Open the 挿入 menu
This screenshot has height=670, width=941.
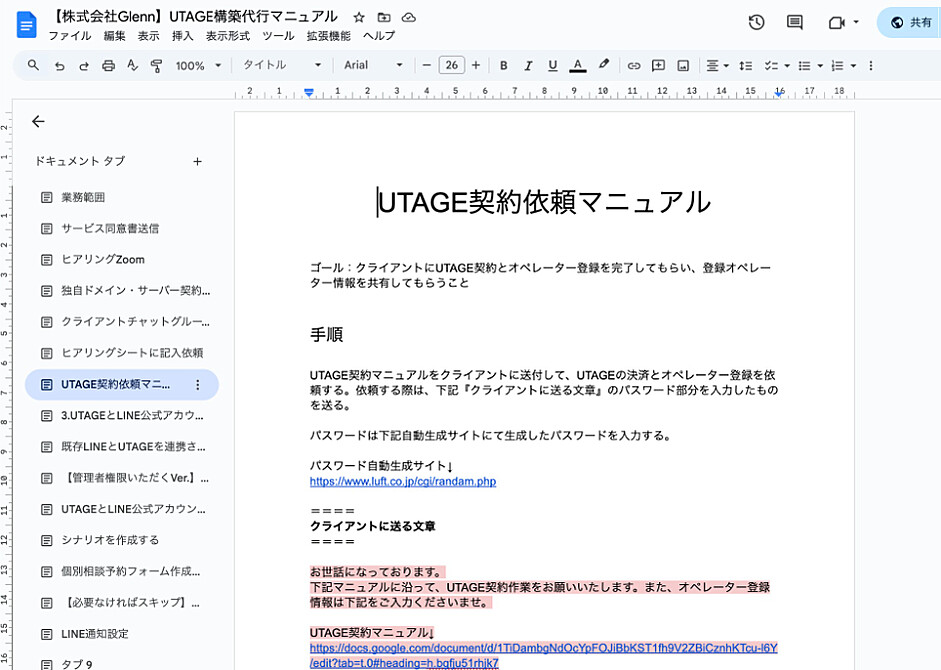[x=182, y=36]
